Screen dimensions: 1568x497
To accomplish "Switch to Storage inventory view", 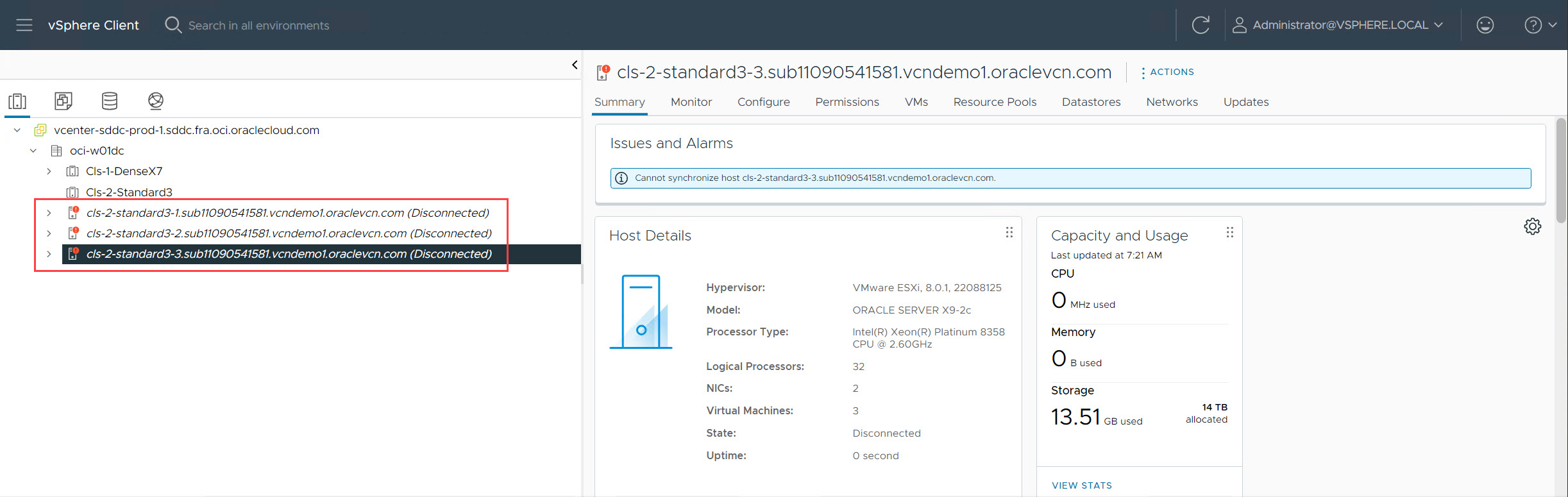I will point(110,101).
